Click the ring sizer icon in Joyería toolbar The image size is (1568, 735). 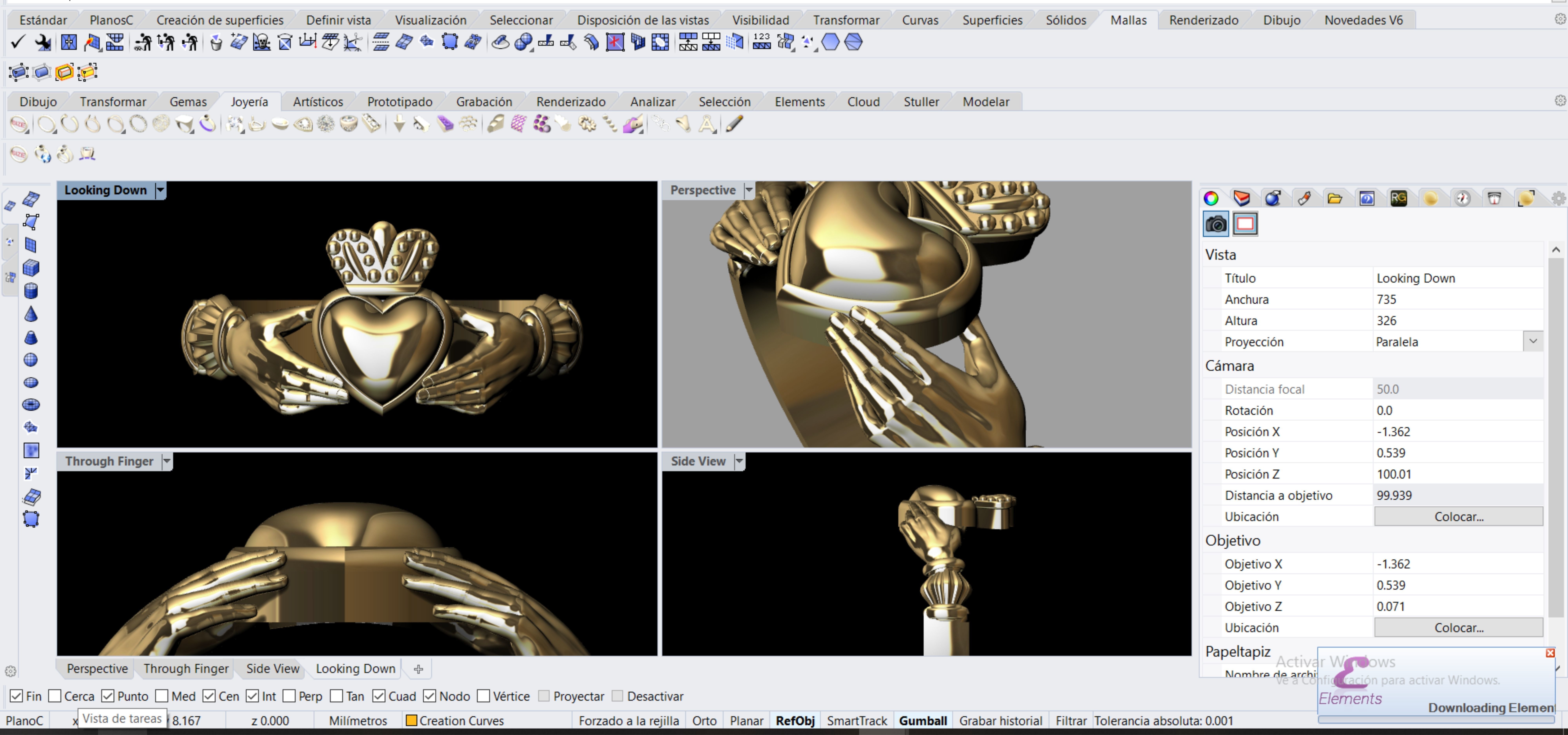click(x=19, y=124)
